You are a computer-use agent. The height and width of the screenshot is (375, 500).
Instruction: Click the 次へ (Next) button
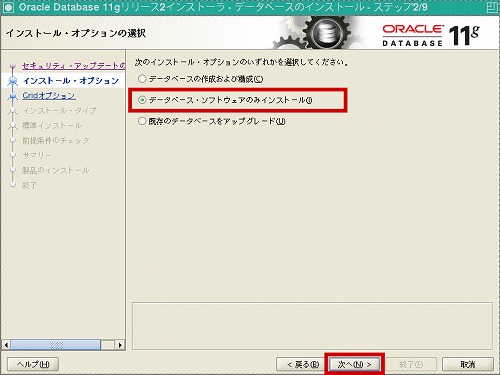tap(354, 364)
